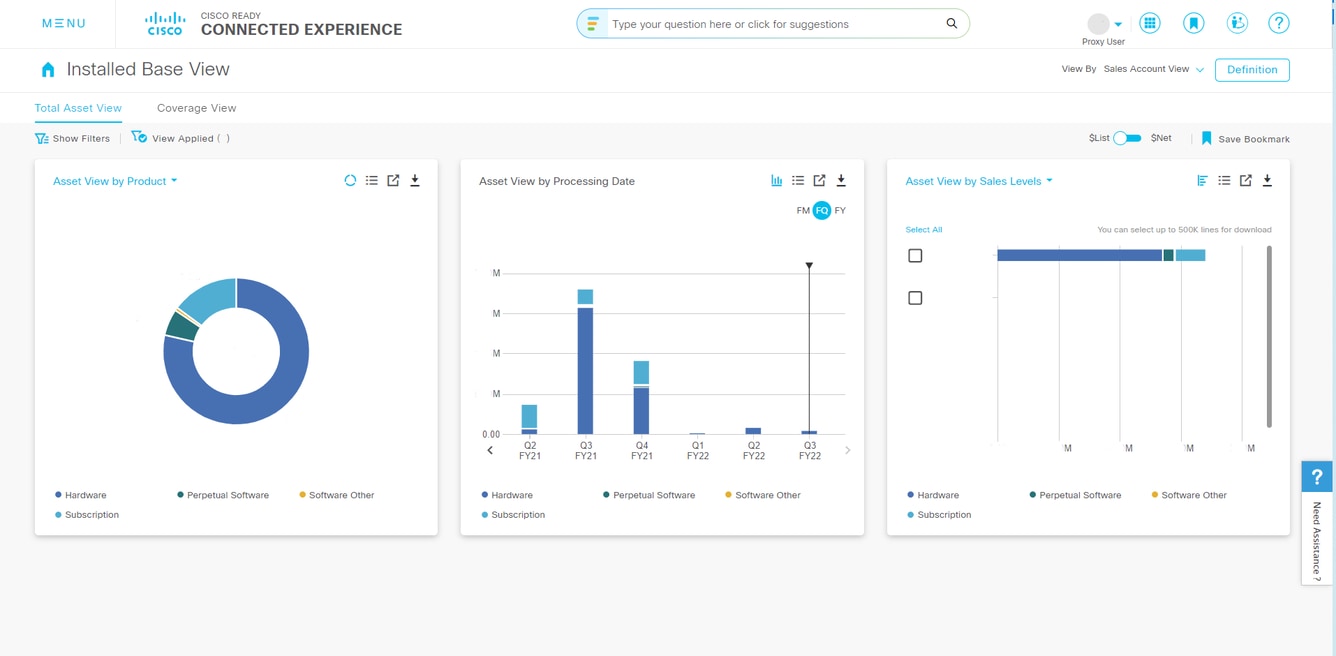The image size is (1336, 656).
Task: Switch Asset View by Product to list view
Action: coord(372,181)
